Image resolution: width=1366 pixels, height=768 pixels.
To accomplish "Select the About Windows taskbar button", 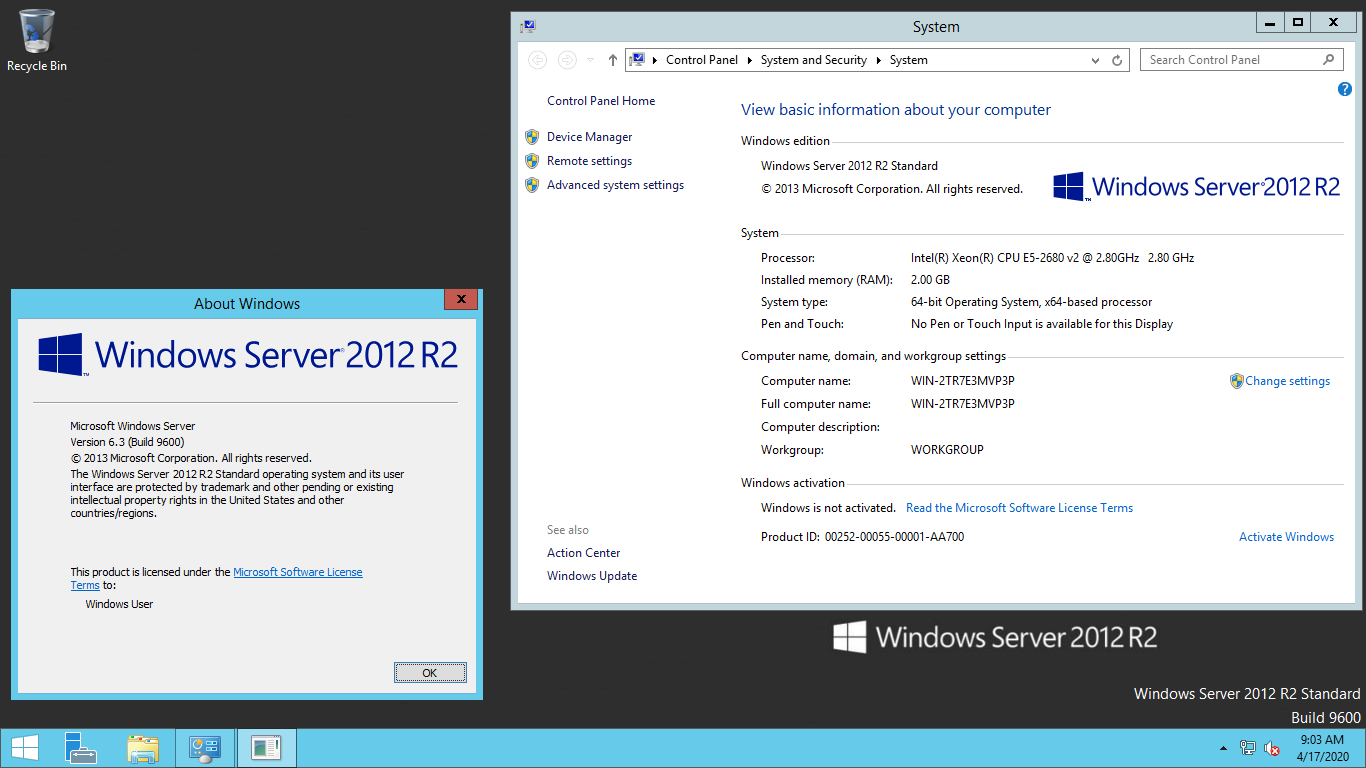I will point(266,748).
